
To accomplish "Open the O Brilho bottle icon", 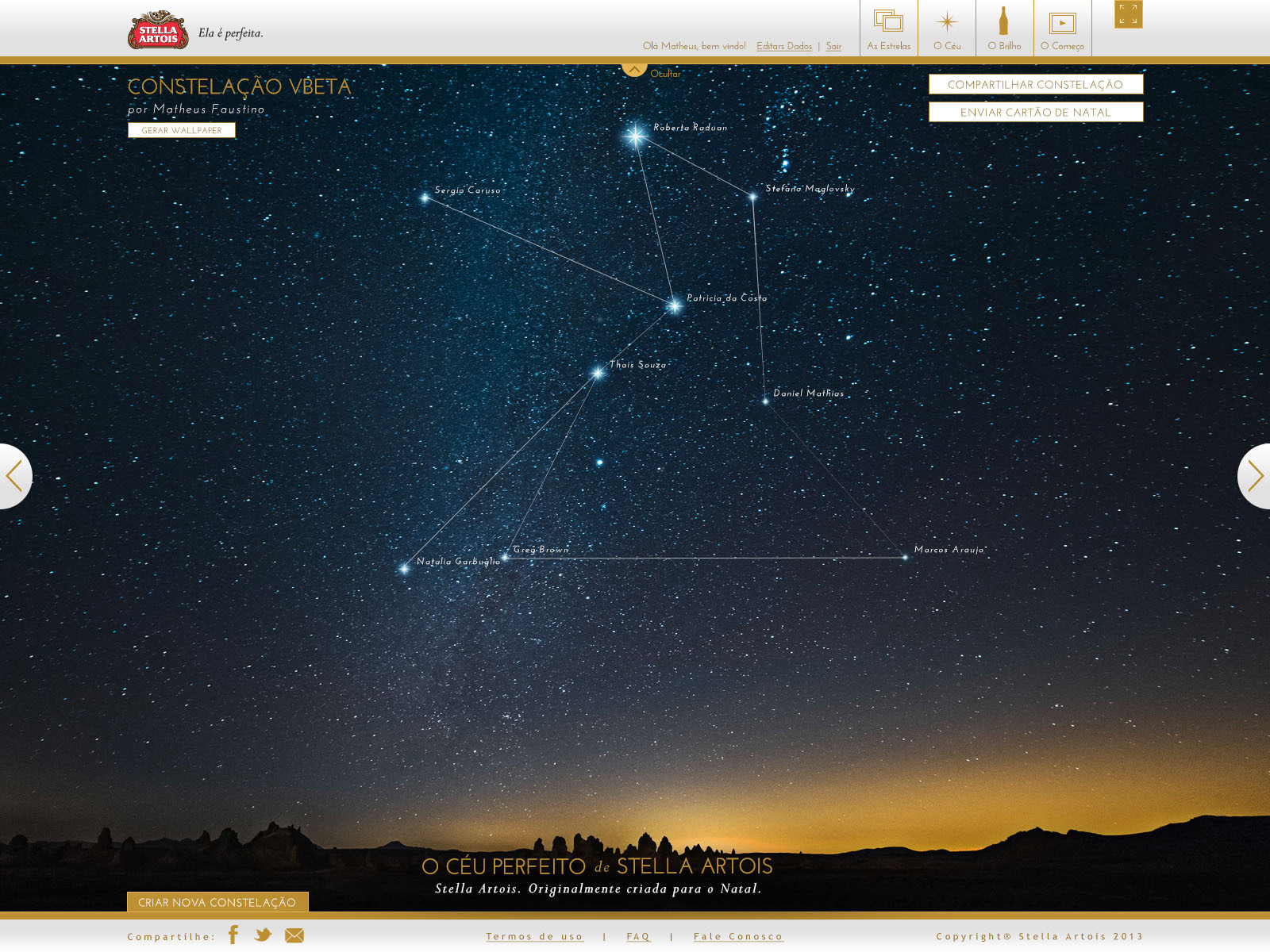I will pyautogui.click(x=1003, y=21).
